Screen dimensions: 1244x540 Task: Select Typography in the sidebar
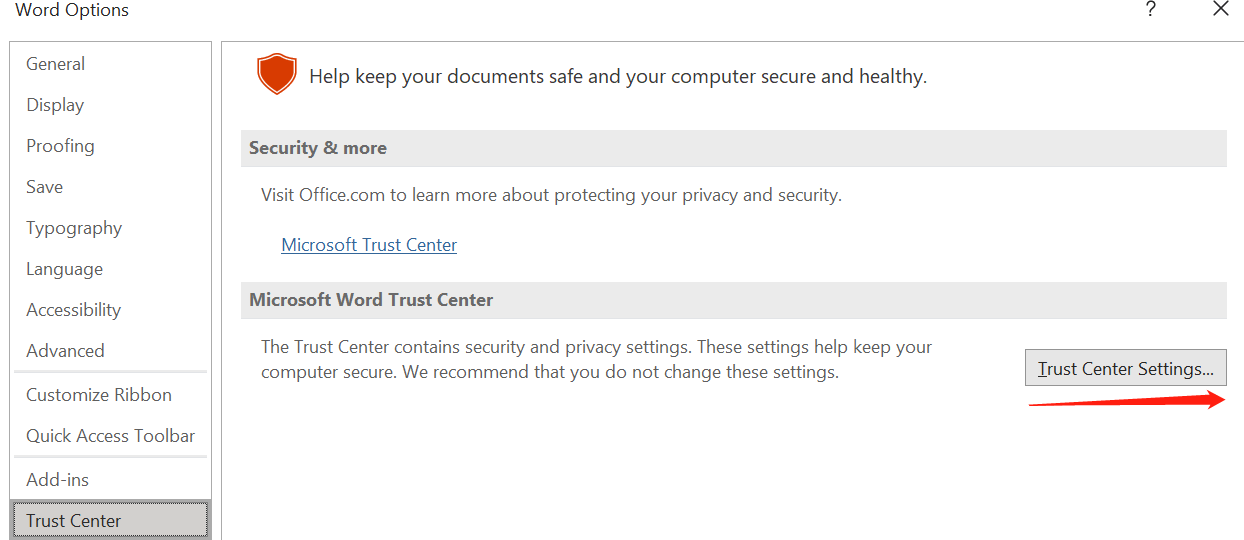point(74,228)
